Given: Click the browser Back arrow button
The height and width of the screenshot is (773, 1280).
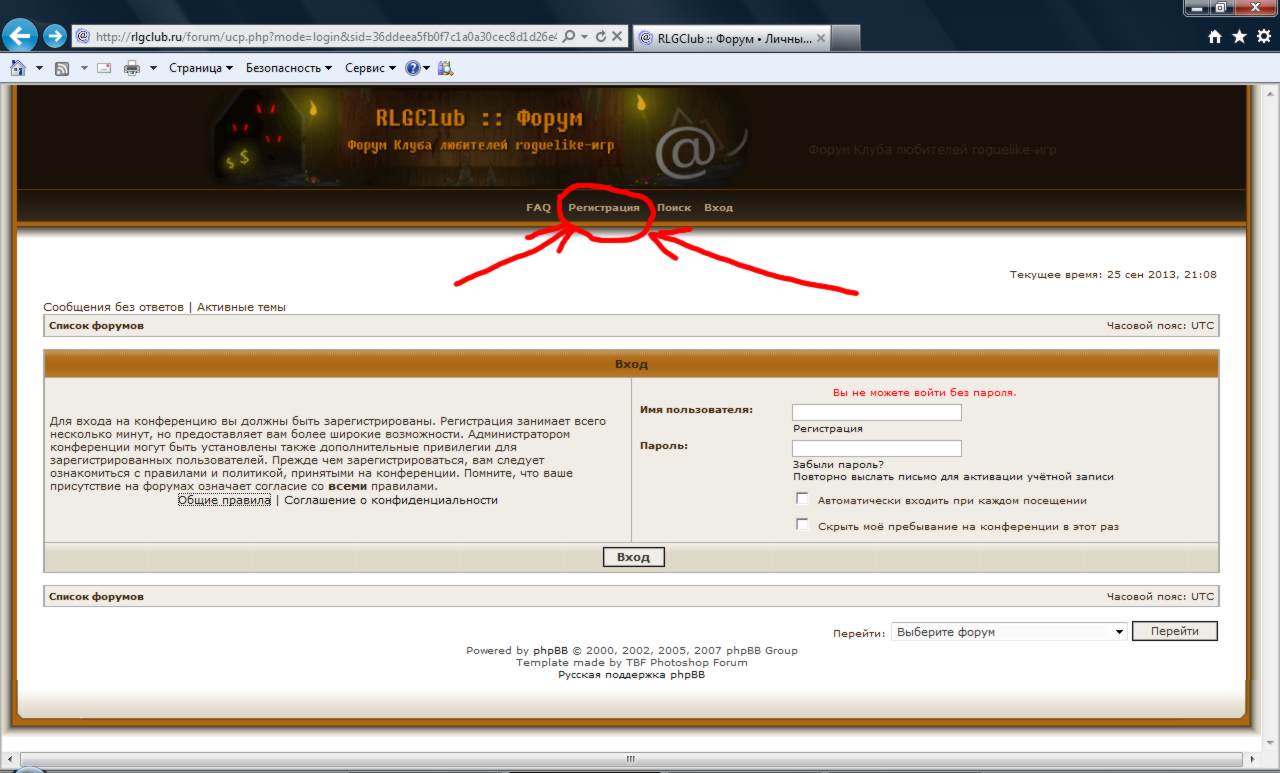Looking at the screenshot, I should click(19, 37).
